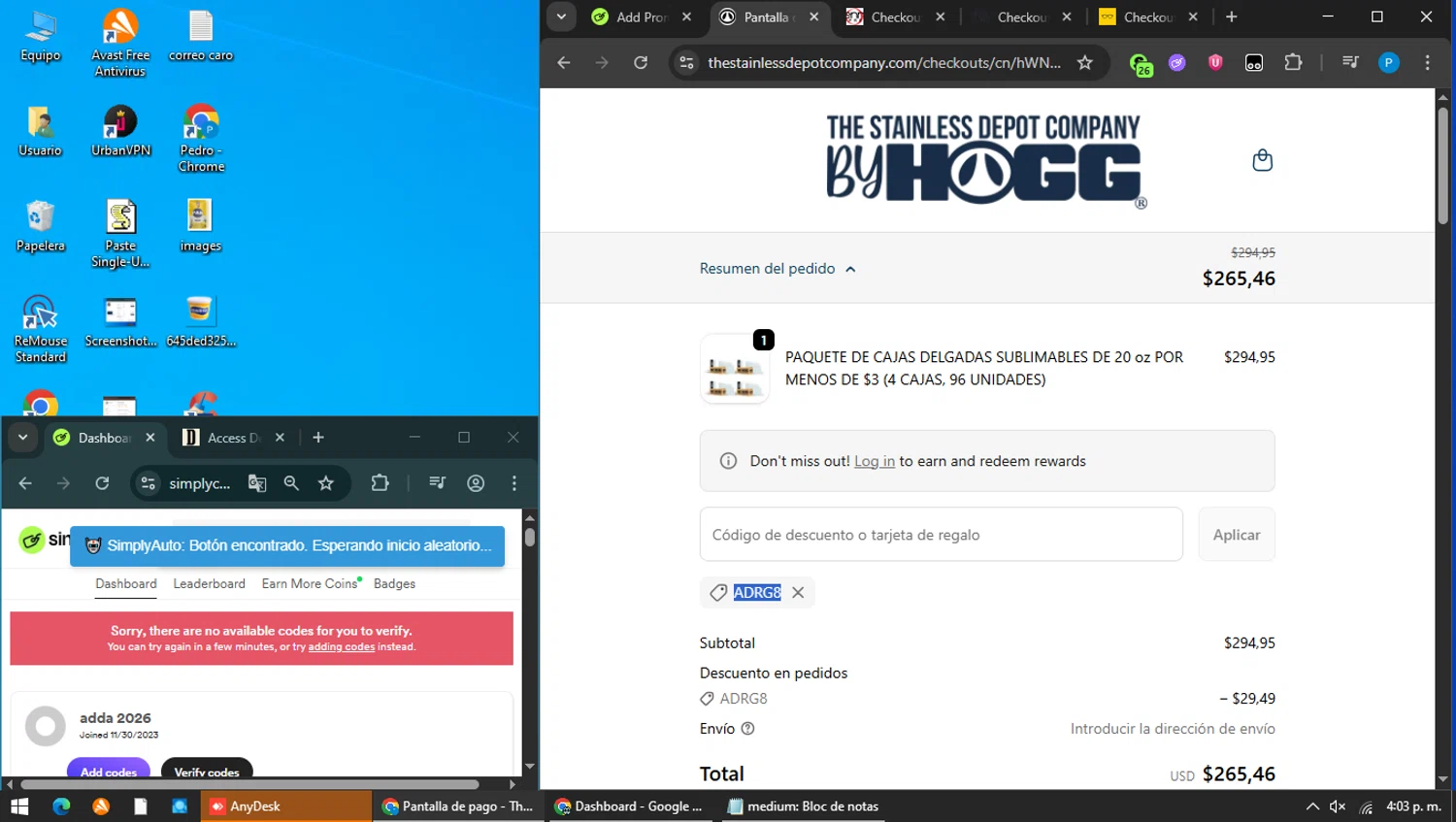Select the correo caro file on desktop

click(x=201, y=36)
